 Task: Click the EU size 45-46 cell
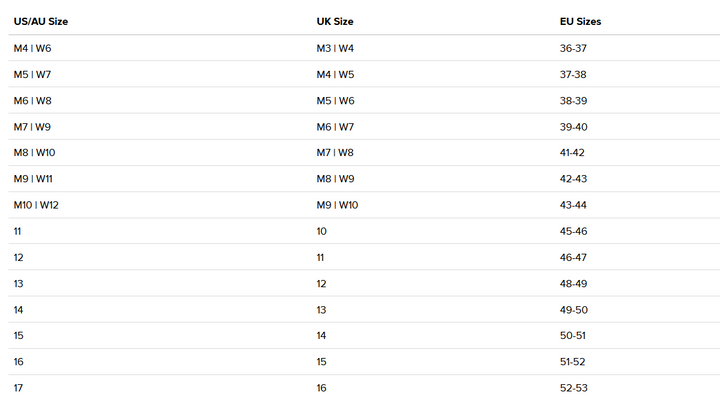point(574,231)
